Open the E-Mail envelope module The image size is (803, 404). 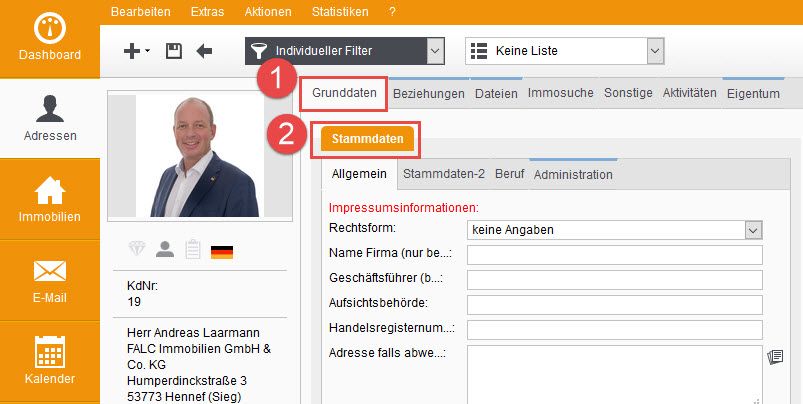pos(49,277)
